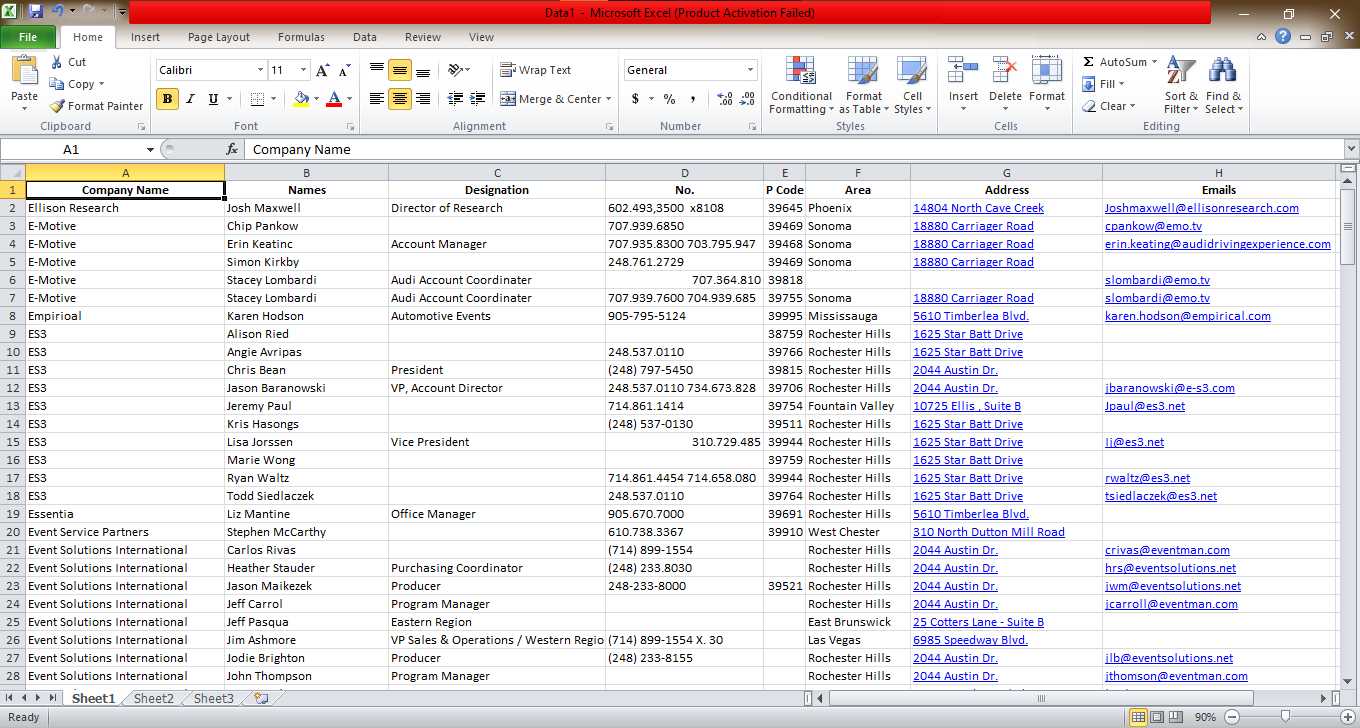Open karen.hodson@empirical.com email link
The height and width of the screenshot is (728, 1360).
coord(1187,316)
